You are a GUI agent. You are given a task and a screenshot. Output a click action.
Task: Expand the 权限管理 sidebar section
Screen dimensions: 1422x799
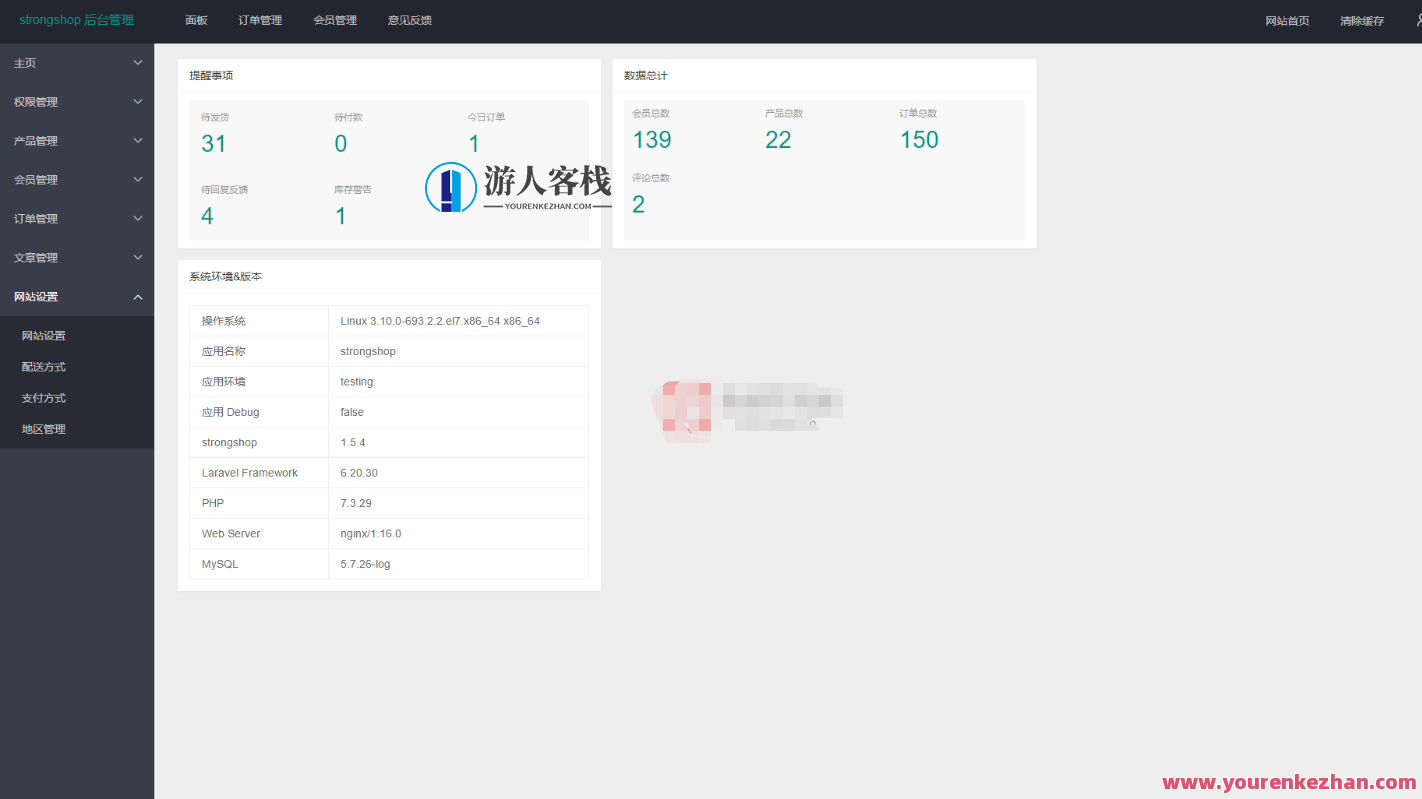77,101
